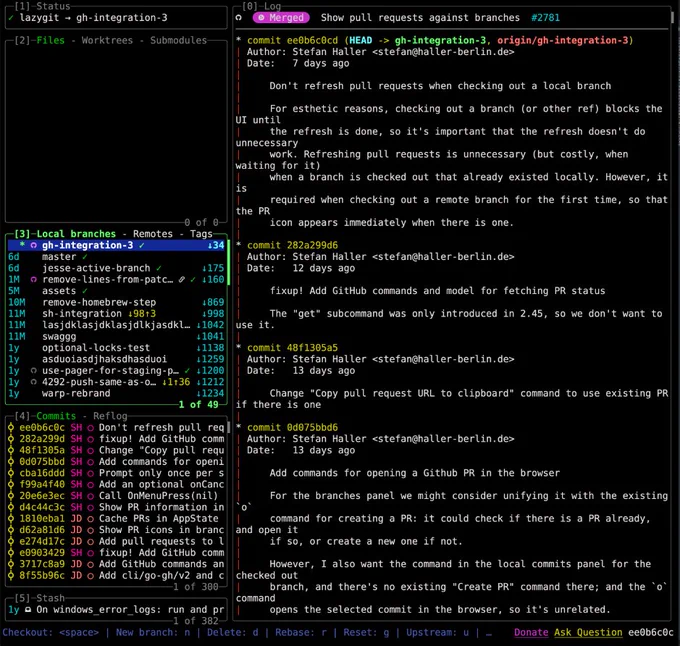
Task: Click the stash box icon before 'On windows_error_logs'
Action: pos(28,610)
